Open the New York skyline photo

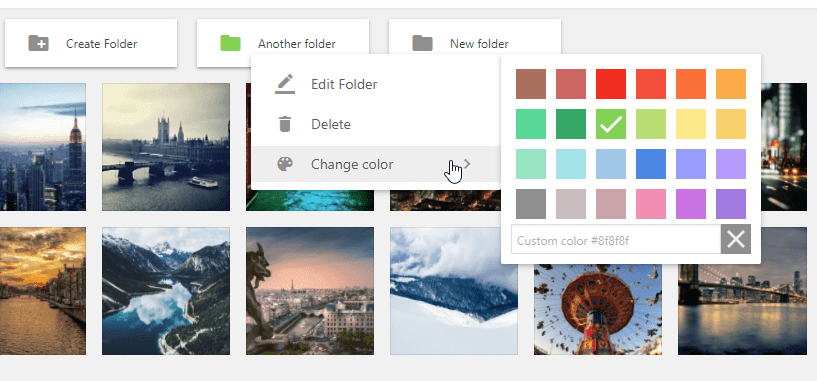43,147
